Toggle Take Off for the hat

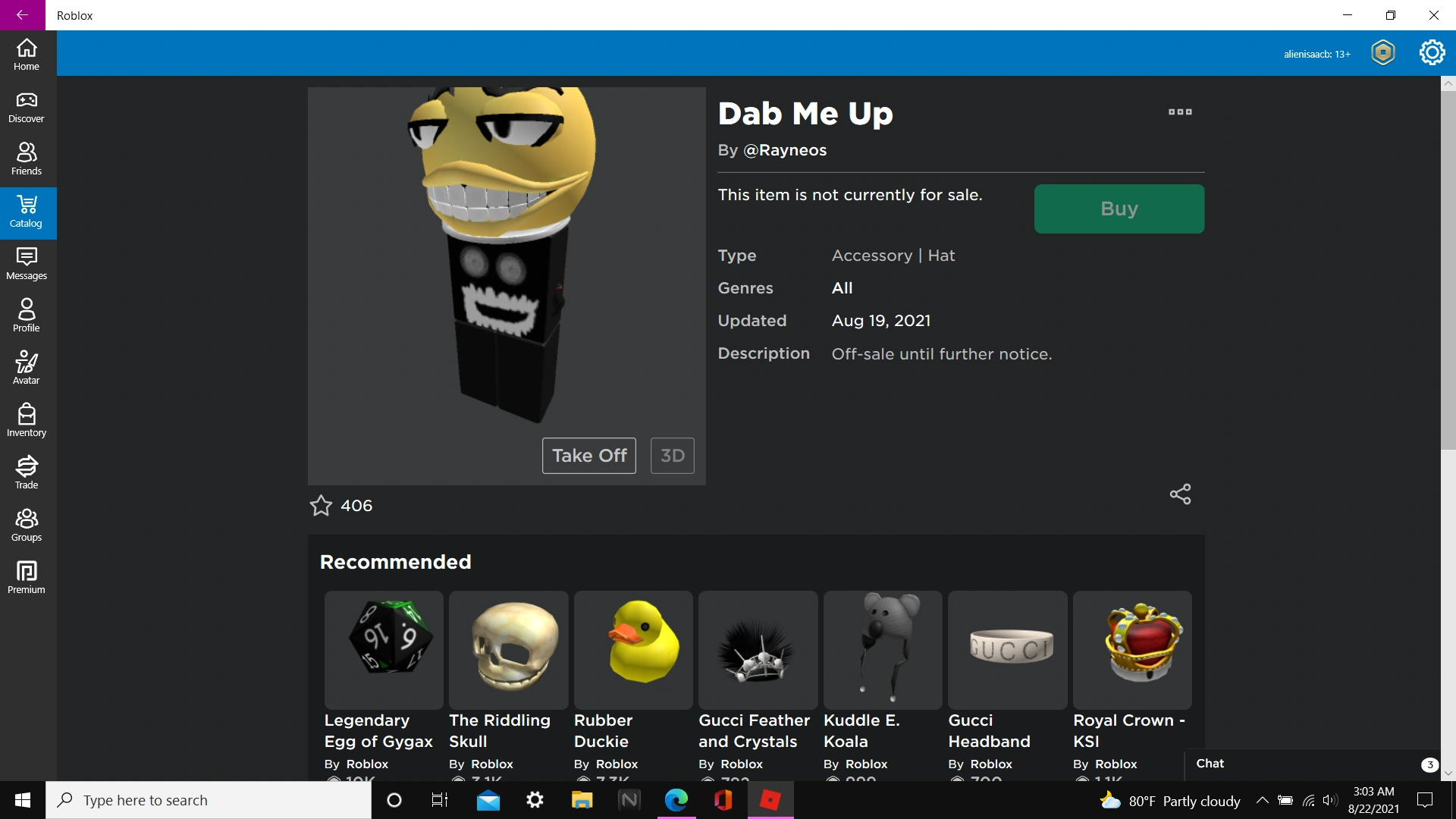[589, 456]
